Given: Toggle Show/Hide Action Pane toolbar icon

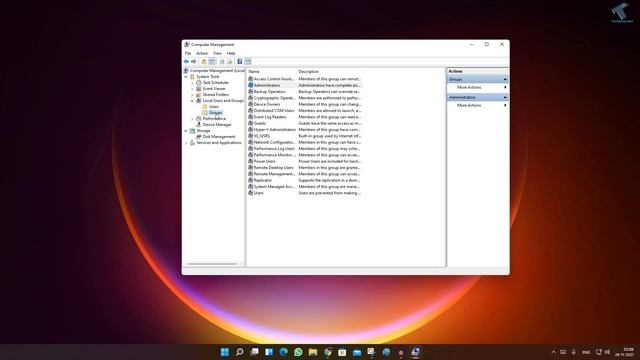Looking at the screenshot, I should [248, 62].
